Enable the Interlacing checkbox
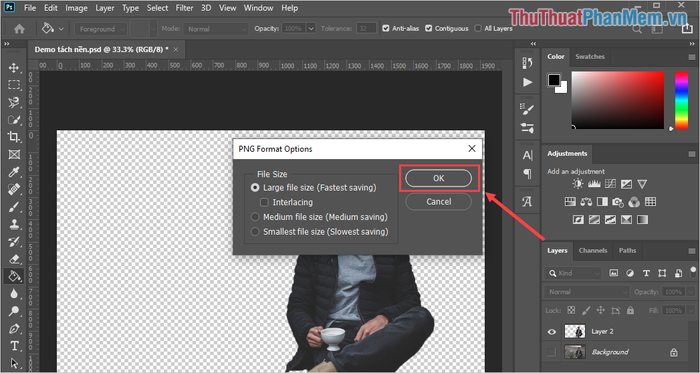 pyautogui.click(x=264, y=202)
